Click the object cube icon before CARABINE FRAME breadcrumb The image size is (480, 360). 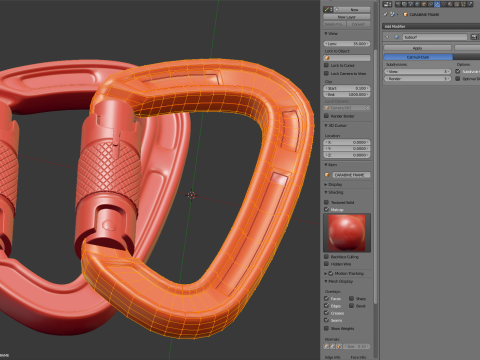(x=406, y=14)
